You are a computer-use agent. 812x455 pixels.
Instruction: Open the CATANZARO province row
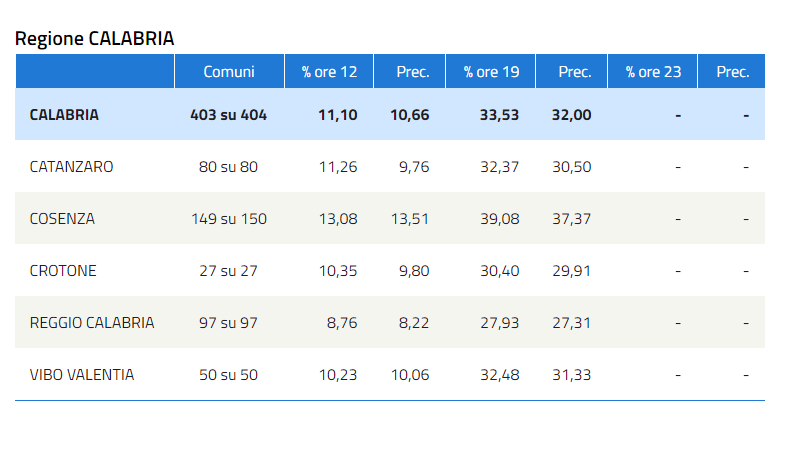(390, 167)
